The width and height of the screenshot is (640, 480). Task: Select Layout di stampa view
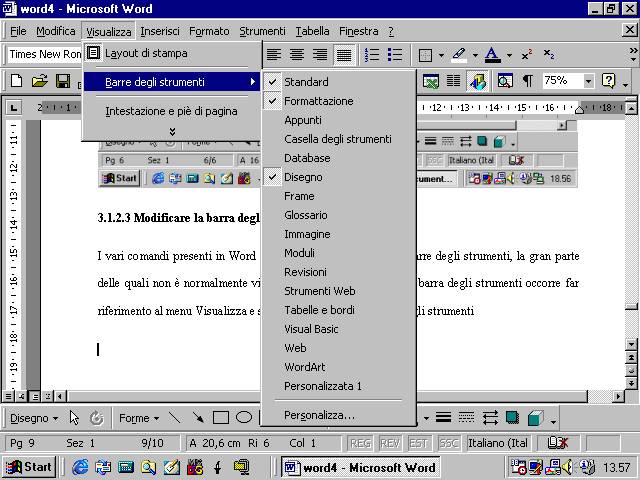click(172, 53)
